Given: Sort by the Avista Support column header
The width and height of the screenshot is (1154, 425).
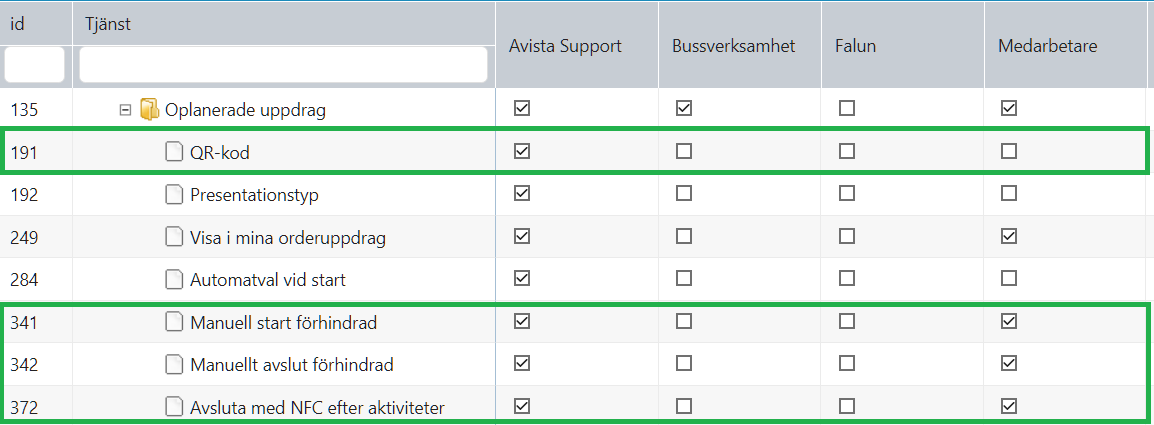Looking at the screenshot, I should tap(565, 46).
